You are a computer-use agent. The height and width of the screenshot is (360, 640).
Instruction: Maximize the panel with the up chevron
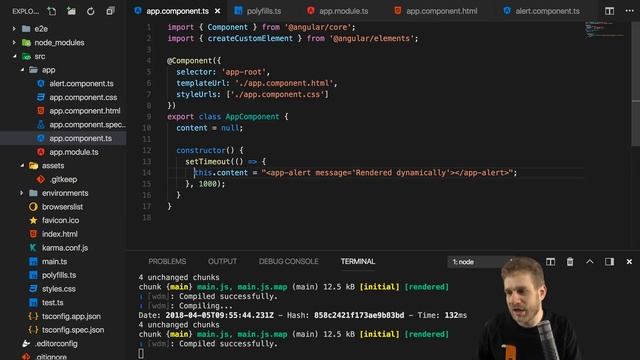pos(590,262)
